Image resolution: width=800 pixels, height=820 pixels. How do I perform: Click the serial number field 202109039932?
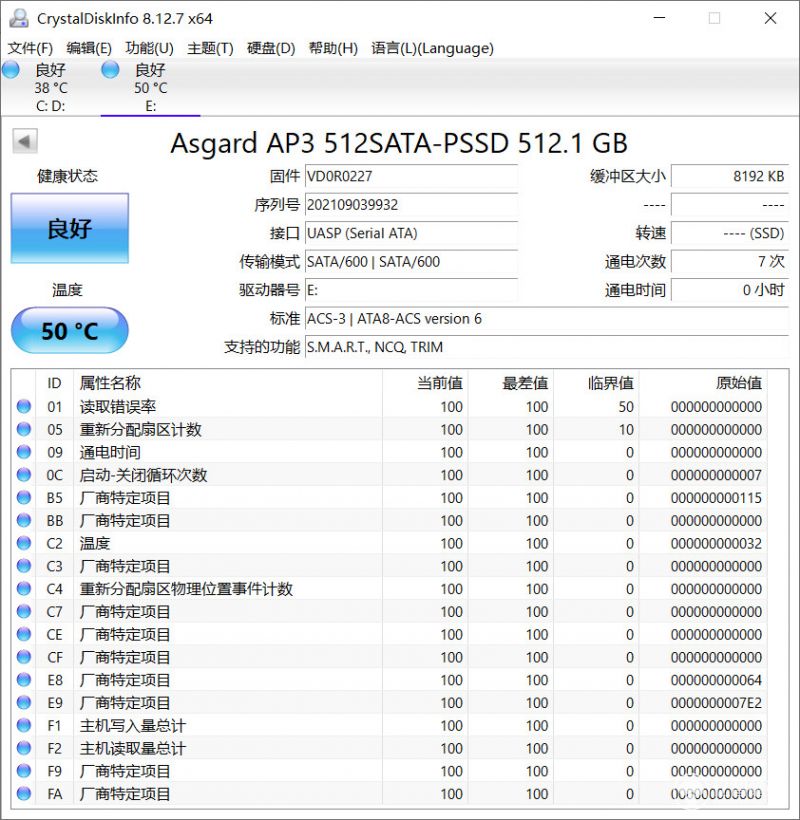[x=411, y=204]
